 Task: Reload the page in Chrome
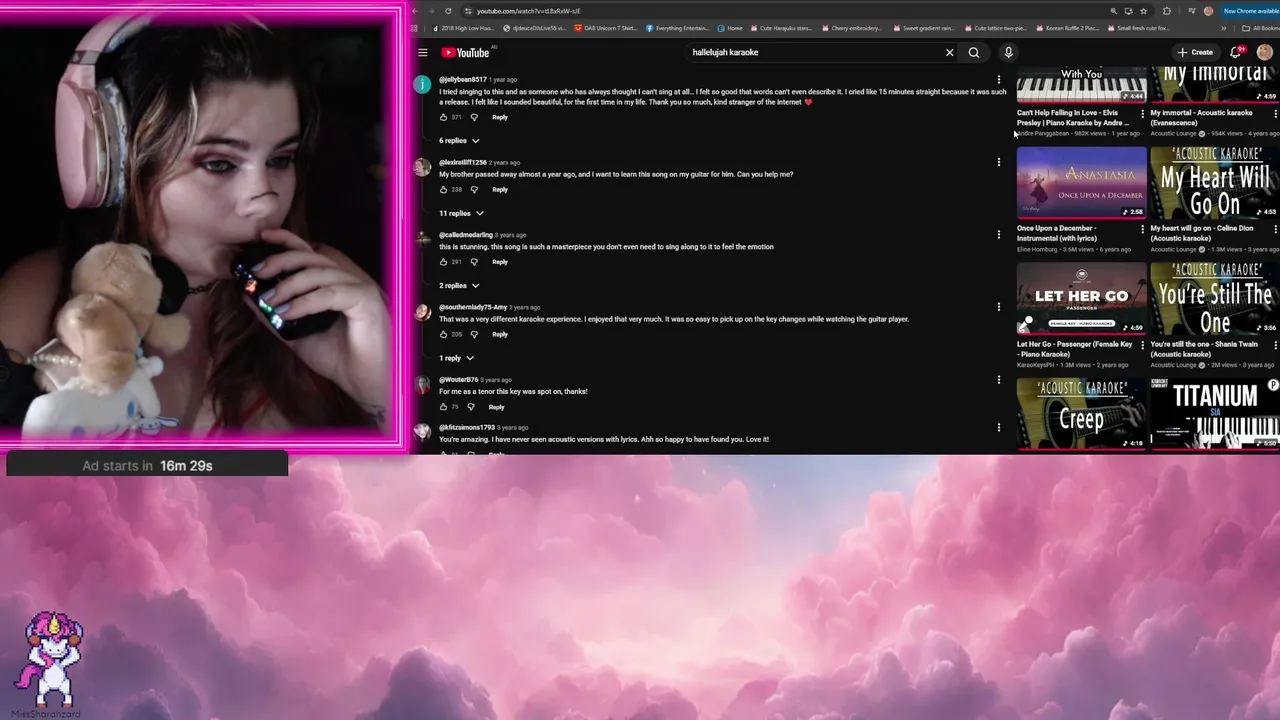[x=448, y=11]
